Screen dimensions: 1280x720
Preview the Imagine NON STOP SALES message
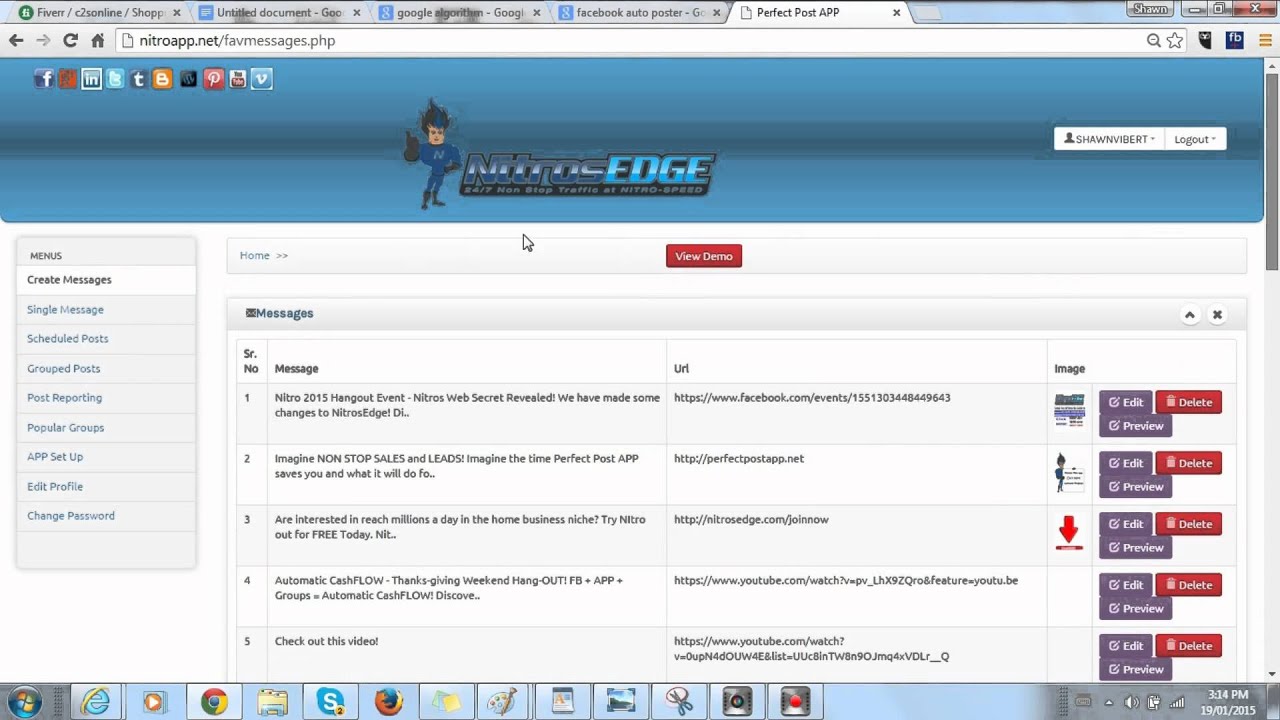point(1135,487)
